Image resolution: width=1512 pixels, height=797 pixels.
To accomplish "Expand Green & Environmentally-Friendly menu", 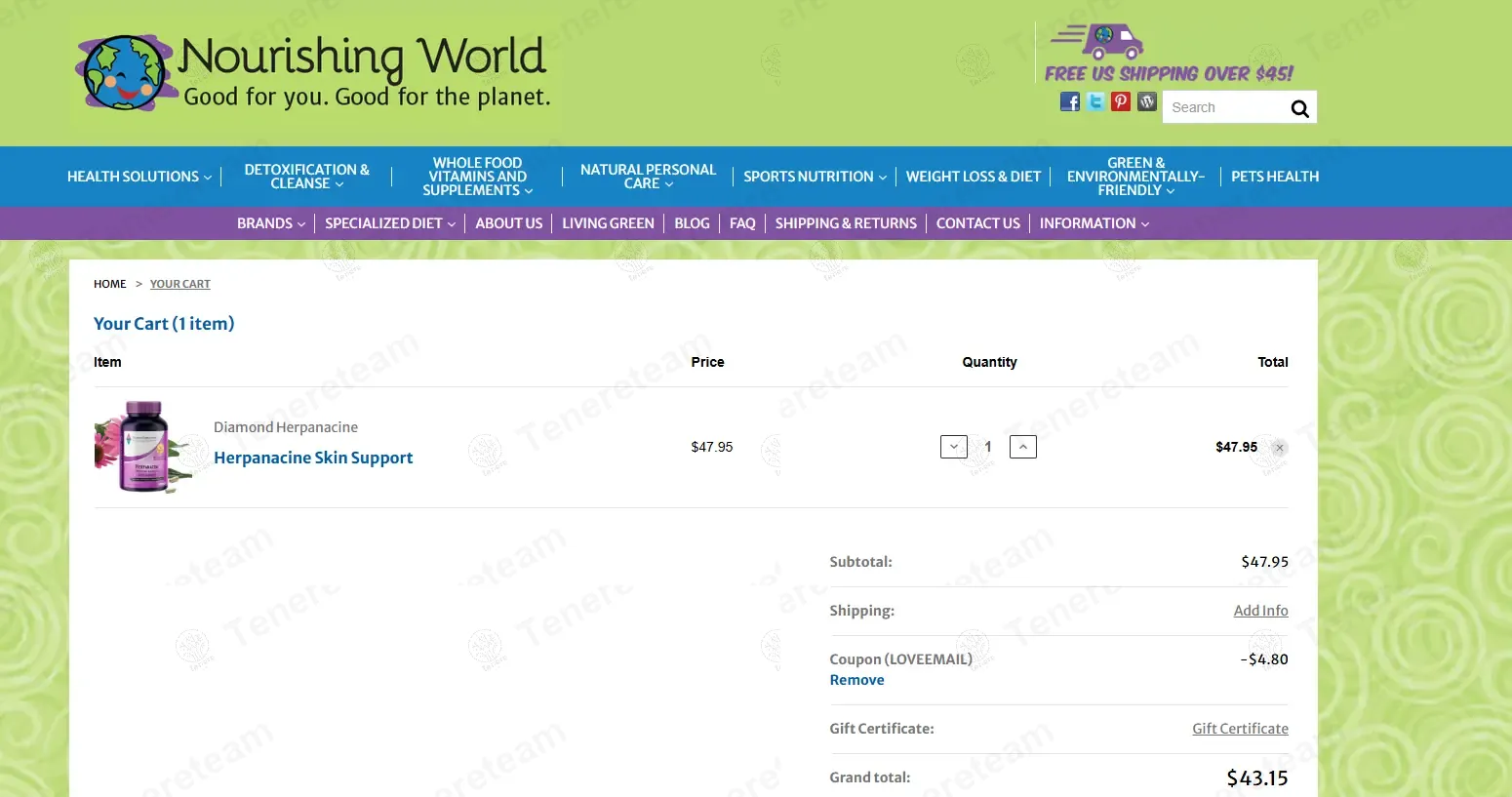I will pos(1135,177).
